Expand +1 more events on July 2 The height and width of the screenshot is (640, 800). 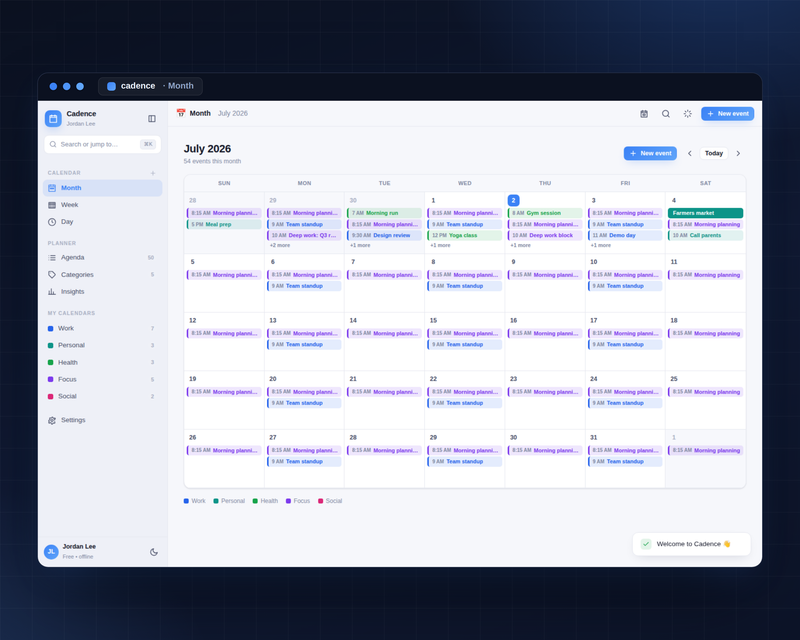click(520, 245)
